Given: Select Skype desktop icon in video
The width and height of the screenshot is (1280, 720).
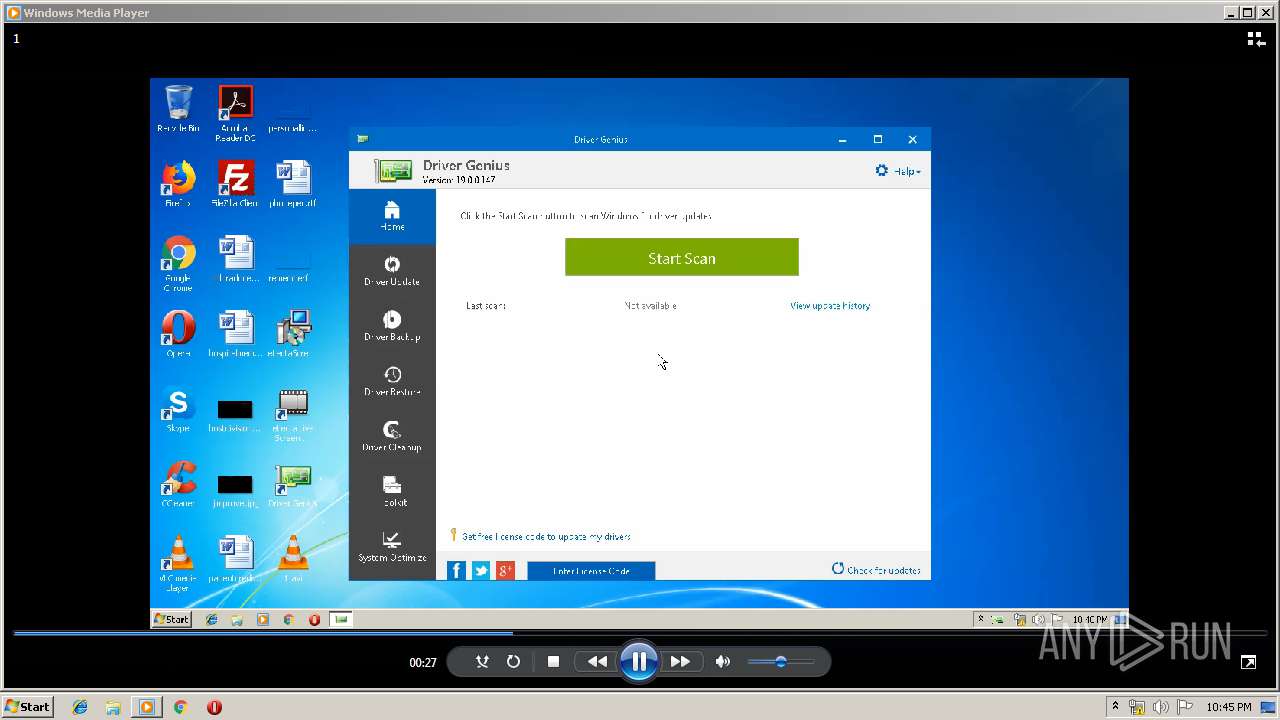Looking at the screenshot, I should click(178, 409).
